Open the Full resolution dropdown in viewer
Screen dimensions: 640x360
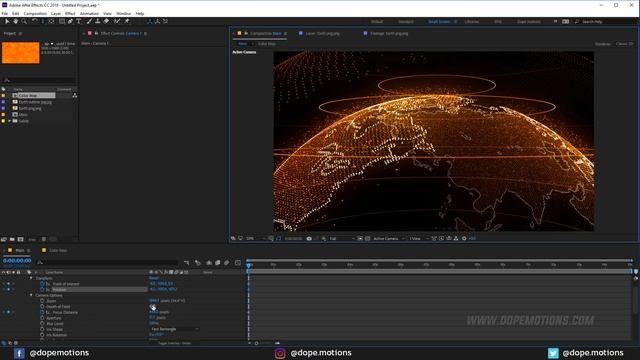click(342, 238)
